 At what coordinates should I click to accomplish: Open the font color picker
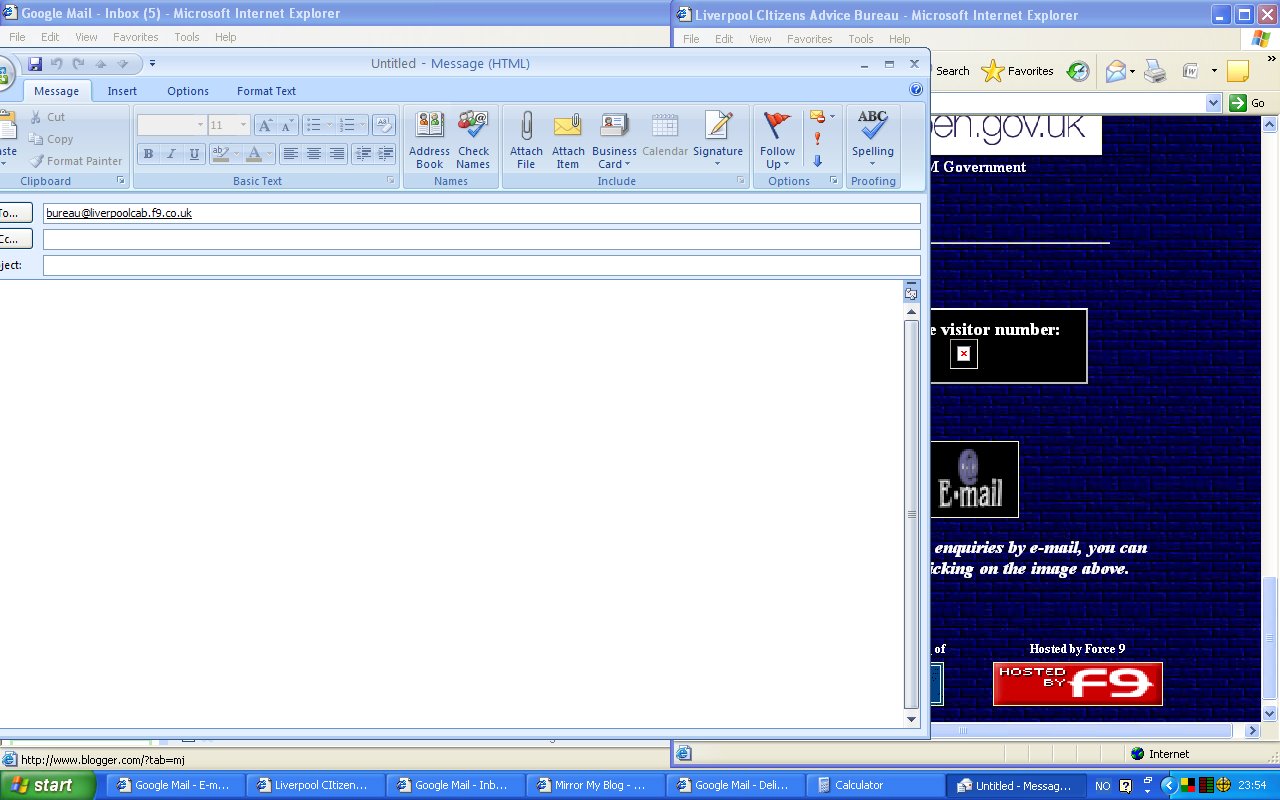point(259,154)
